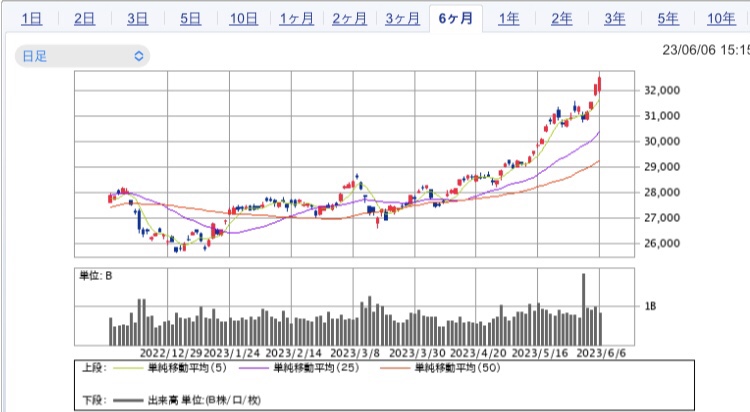Image resolution: width=750 pixels, height=412 pixels.
Task: Click the 30,000 price axis label
Action: pos(662,141)
